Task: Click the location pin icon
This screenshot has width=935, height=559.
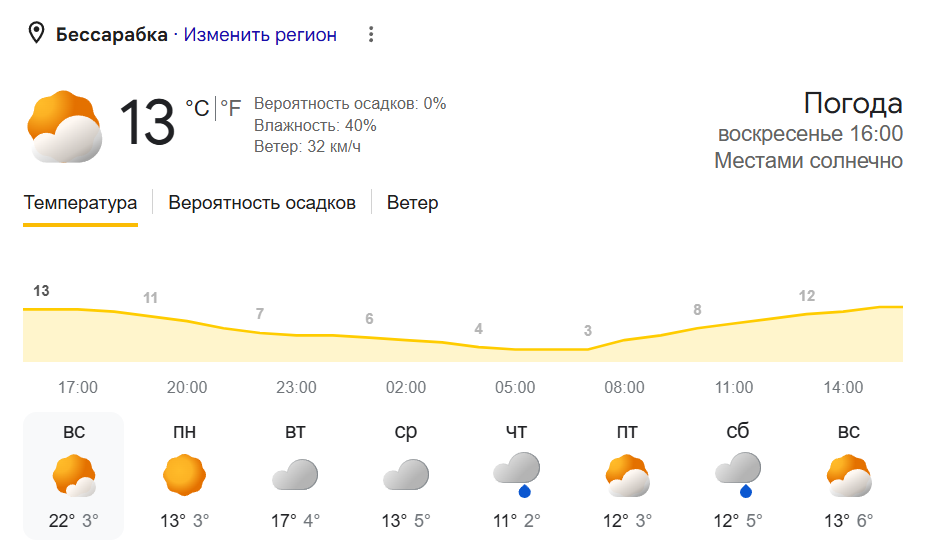Action: [37, 34]
